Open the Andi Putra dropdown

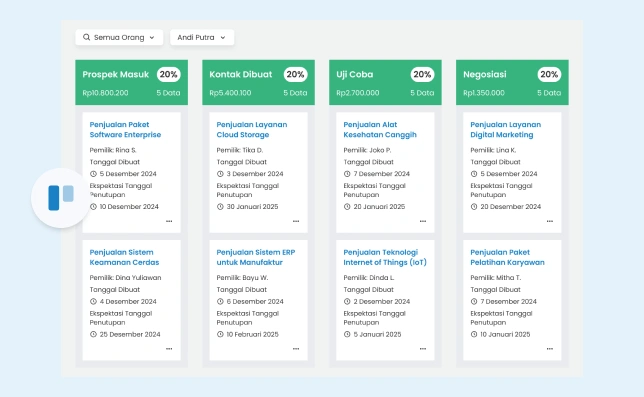(x=202, y=37)
